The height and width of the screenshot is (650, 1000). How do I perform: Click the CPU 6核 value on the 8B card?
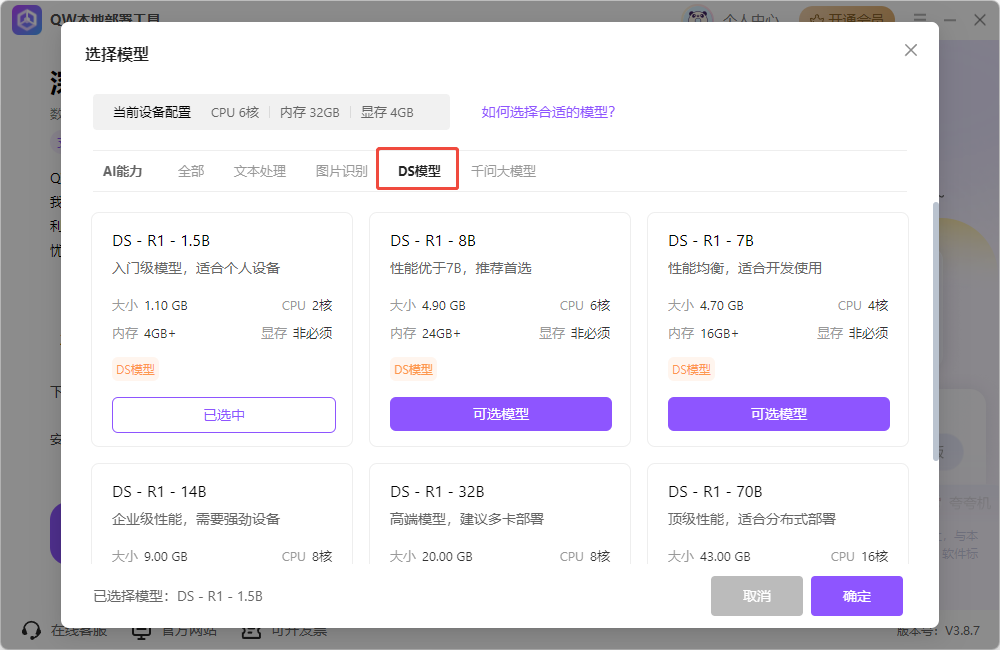click(585, 306)
